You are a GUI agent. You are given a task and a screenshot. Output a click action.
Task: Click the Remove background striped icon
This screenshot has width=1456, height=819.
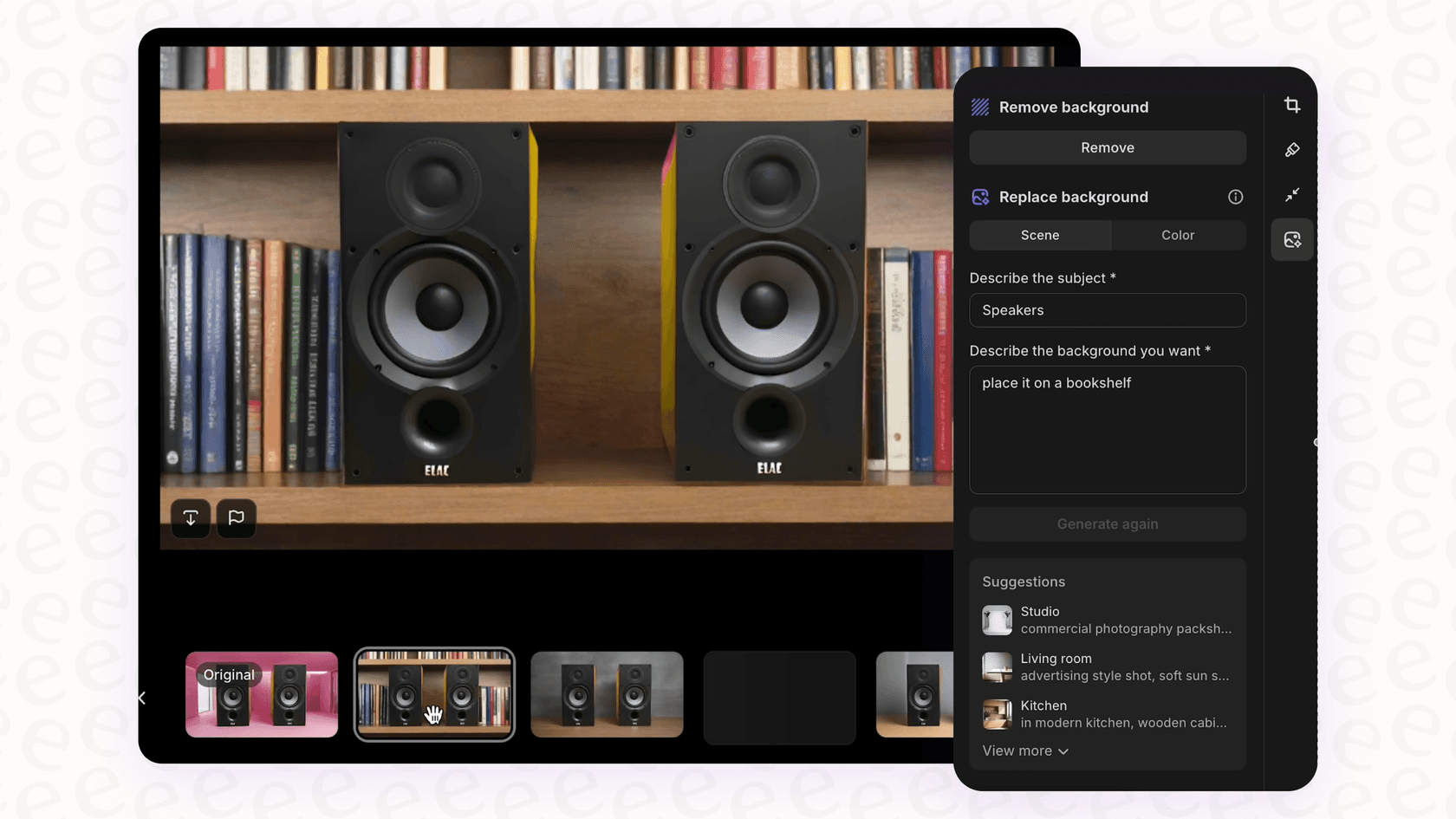(980, 107)
